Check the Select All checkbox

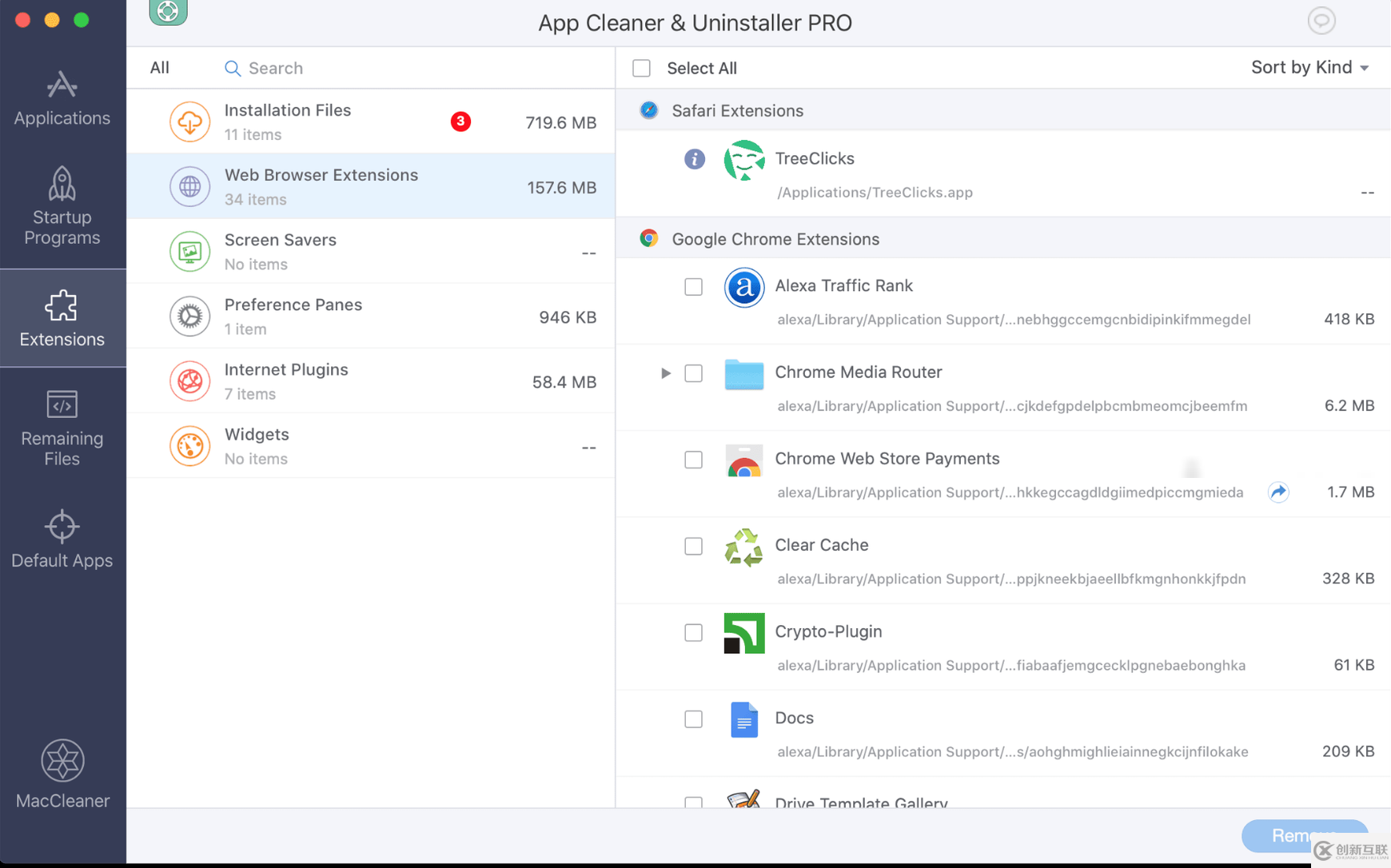[641, 68]
